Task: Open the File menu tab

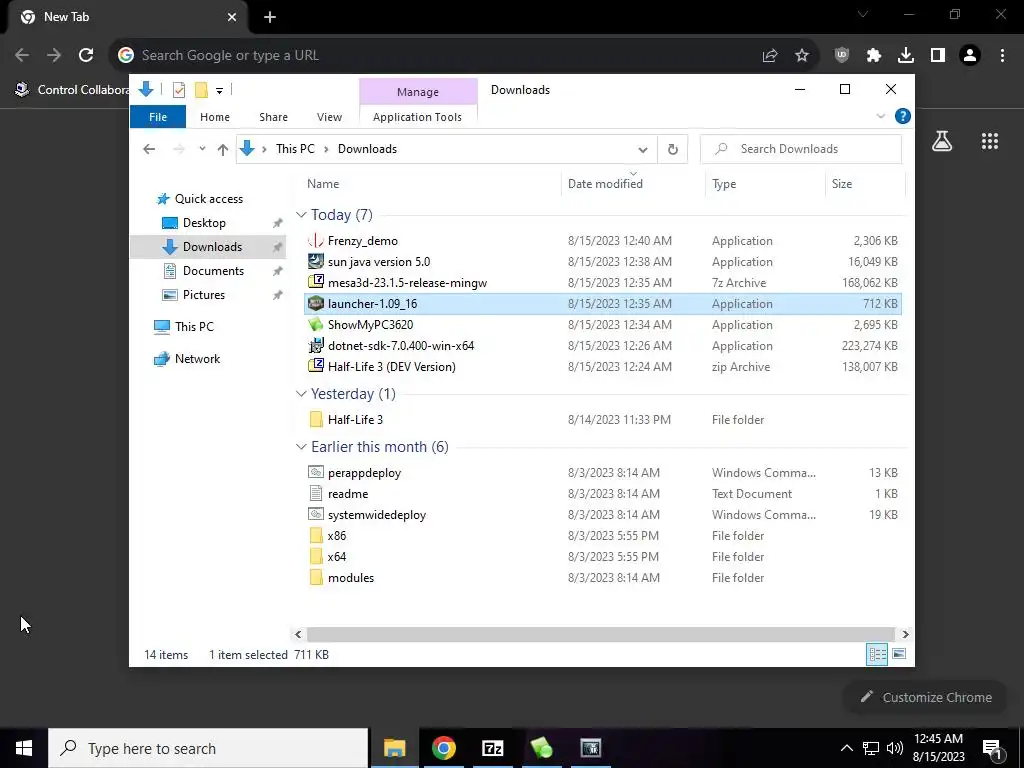Action: point(158,117)
